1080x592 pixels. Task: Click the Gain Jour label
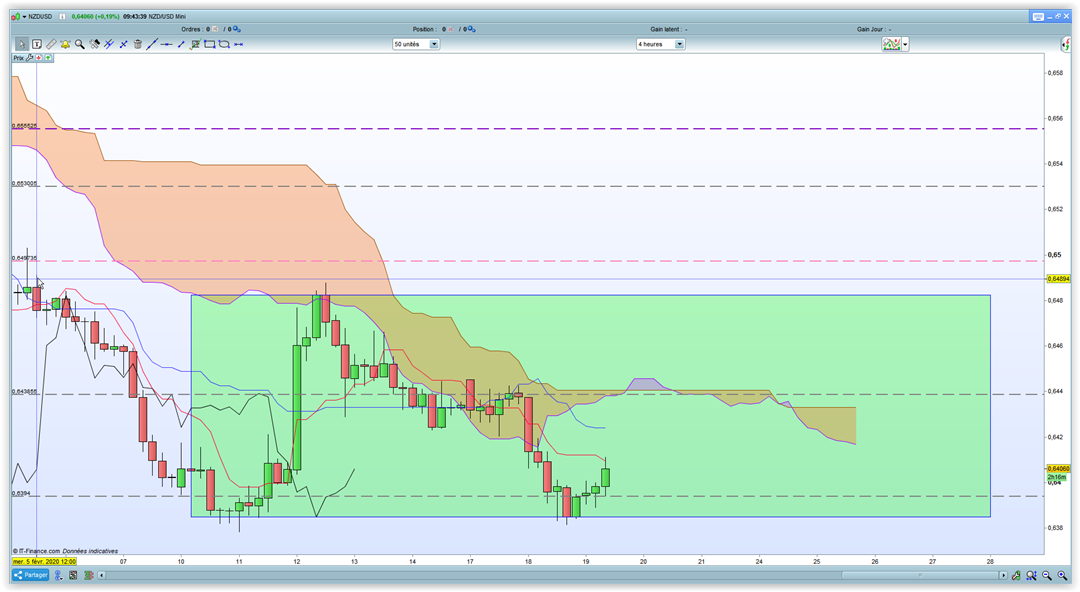(870, 29)
